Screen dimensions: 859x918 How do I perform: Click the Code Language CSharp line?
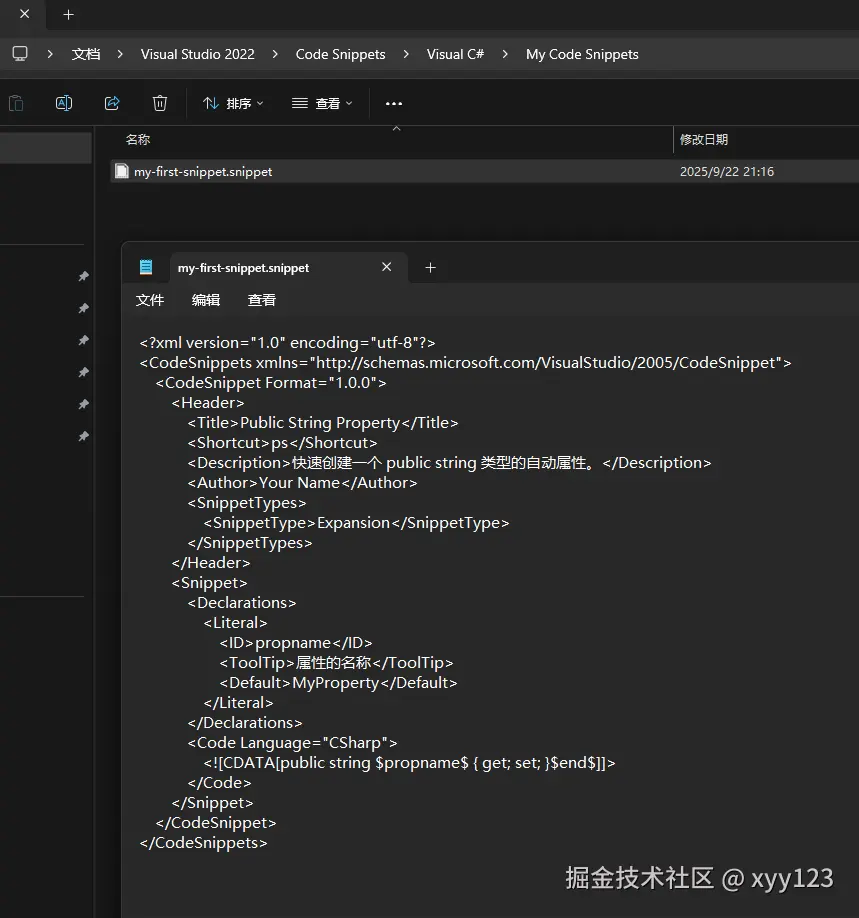[x=292, y=743]
